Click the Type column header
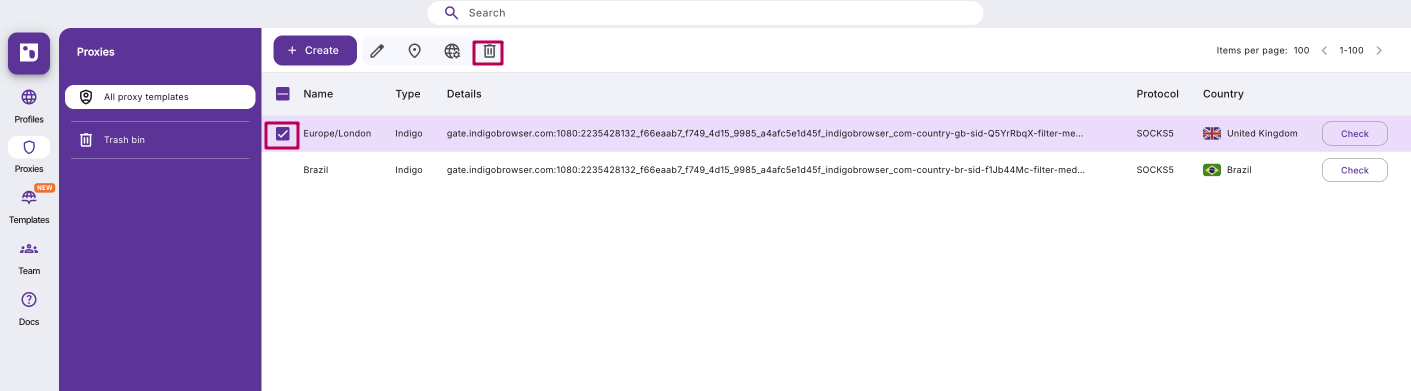The image size is (1411, 391). coord(407,94)
